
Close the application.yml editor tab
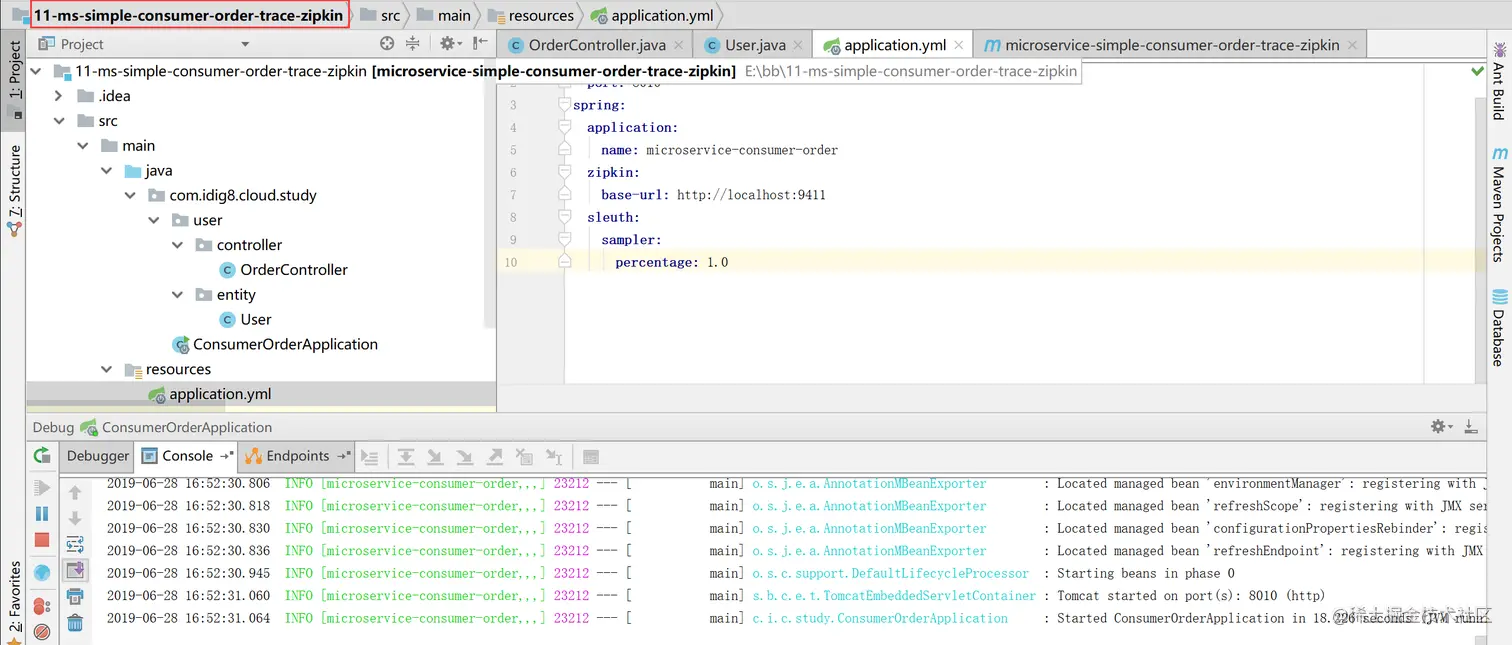pyautogui.click(x=958, y=45)
